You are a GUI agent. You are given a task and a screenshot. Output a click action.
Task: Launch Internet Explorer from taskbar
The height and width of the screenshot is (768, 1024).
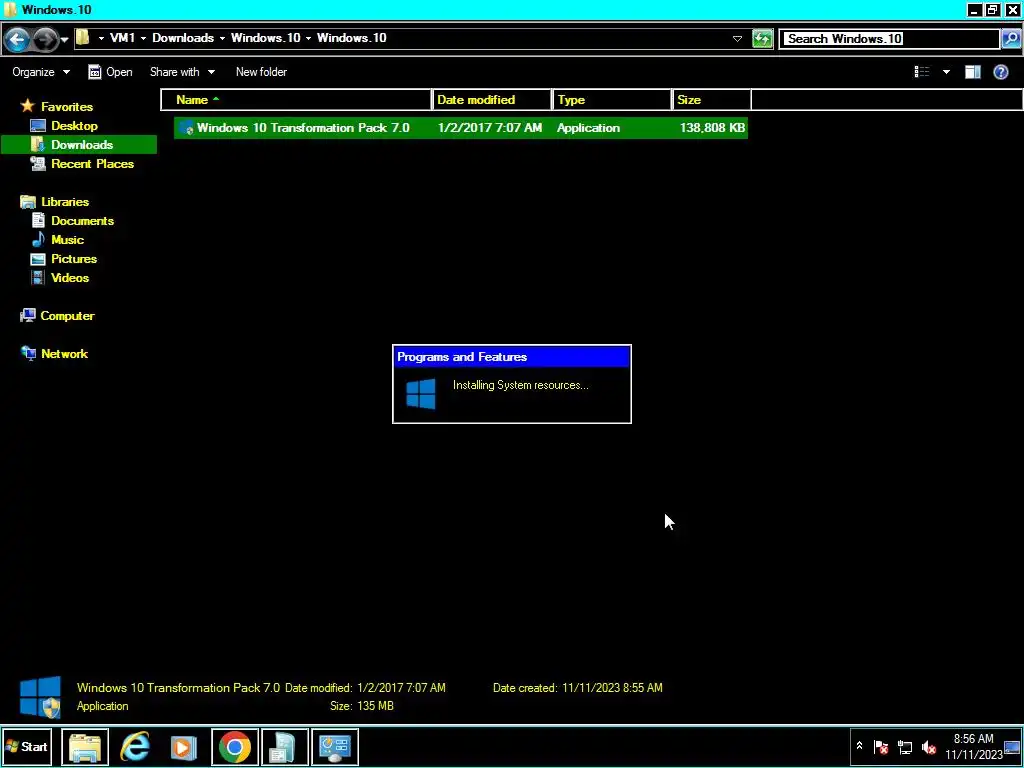coord(135,746)
